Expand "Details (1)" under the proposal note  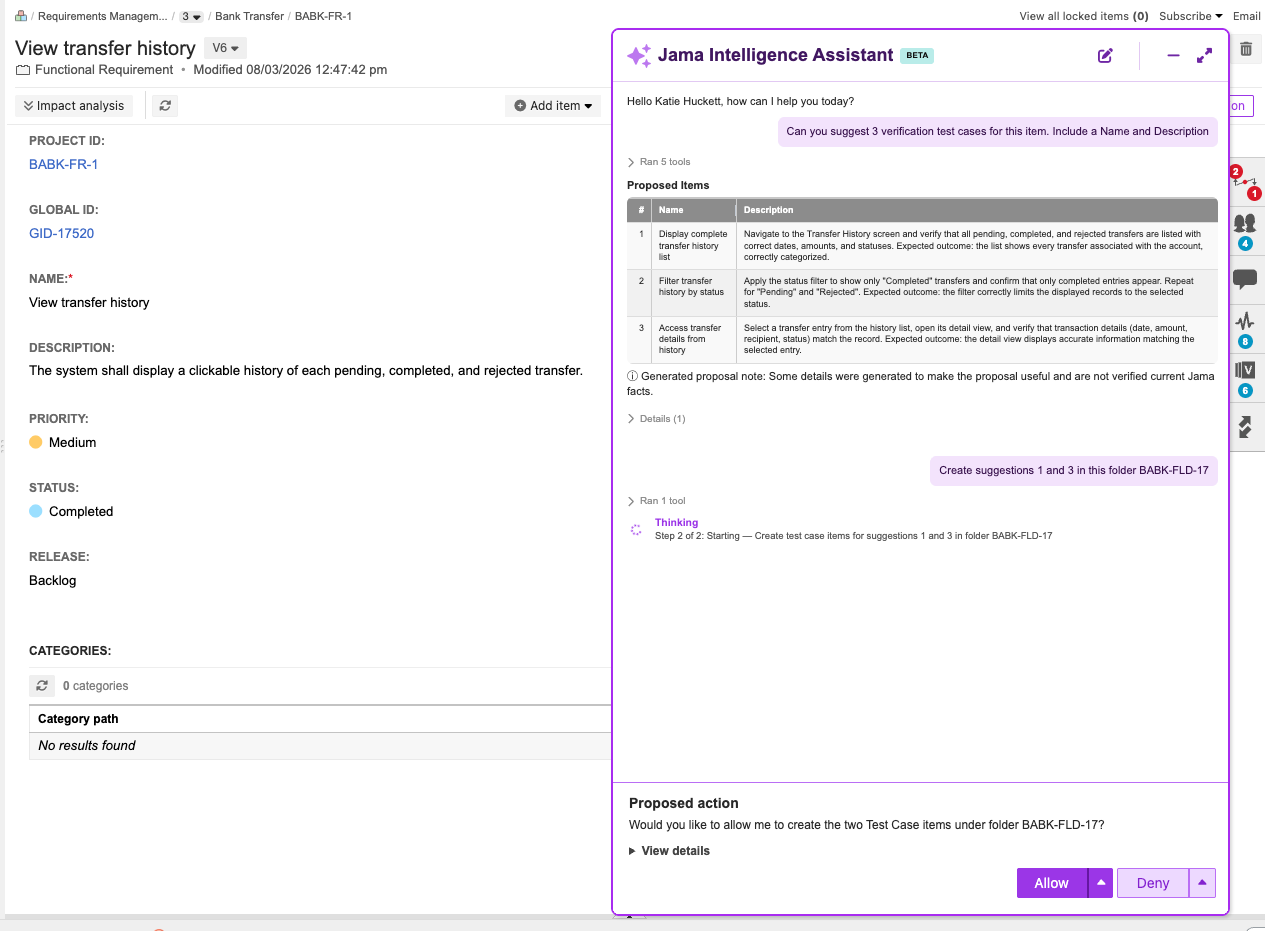(x=656, y=419)
